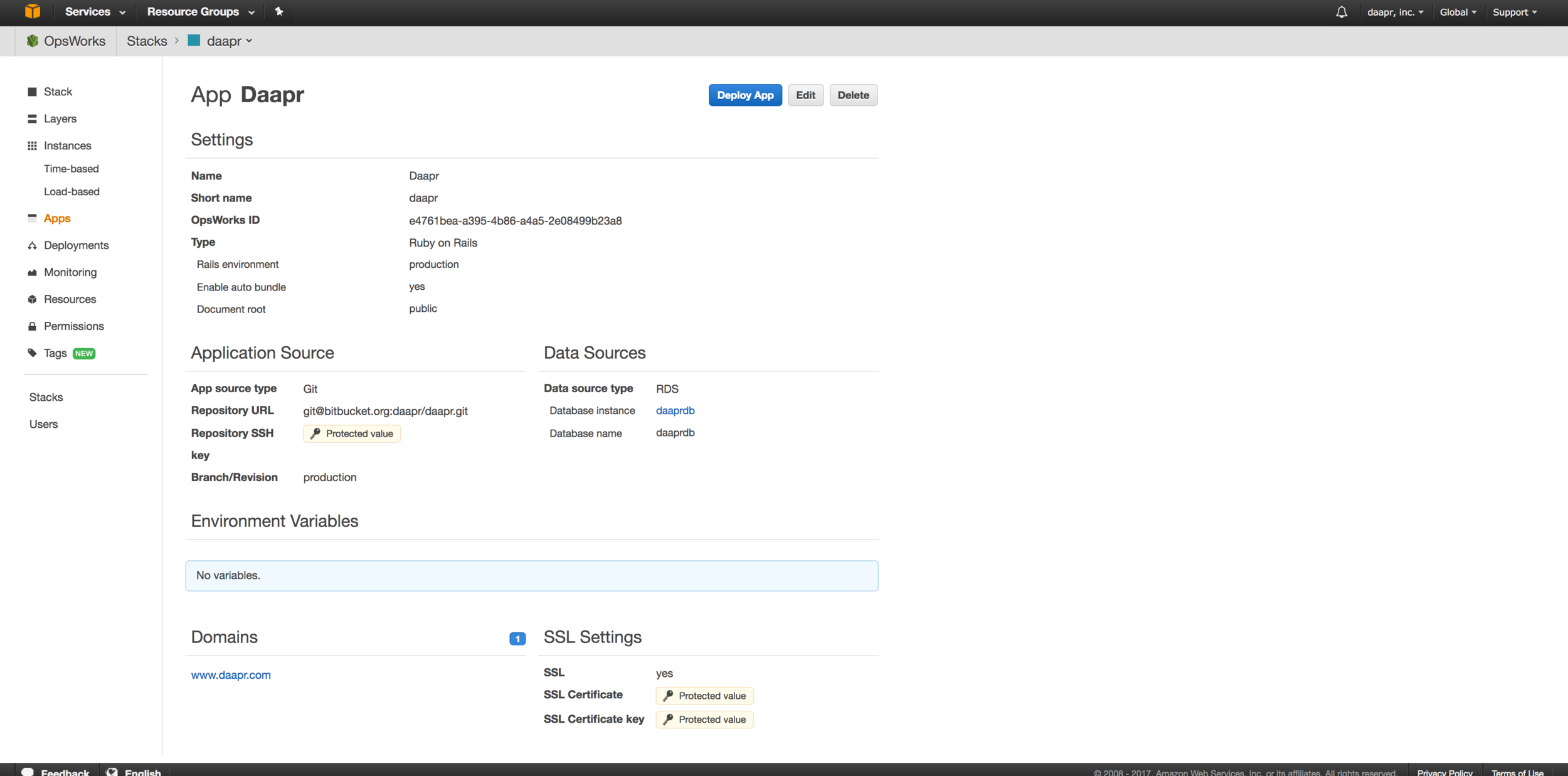Click the Ruby on Rails type value

443,243
